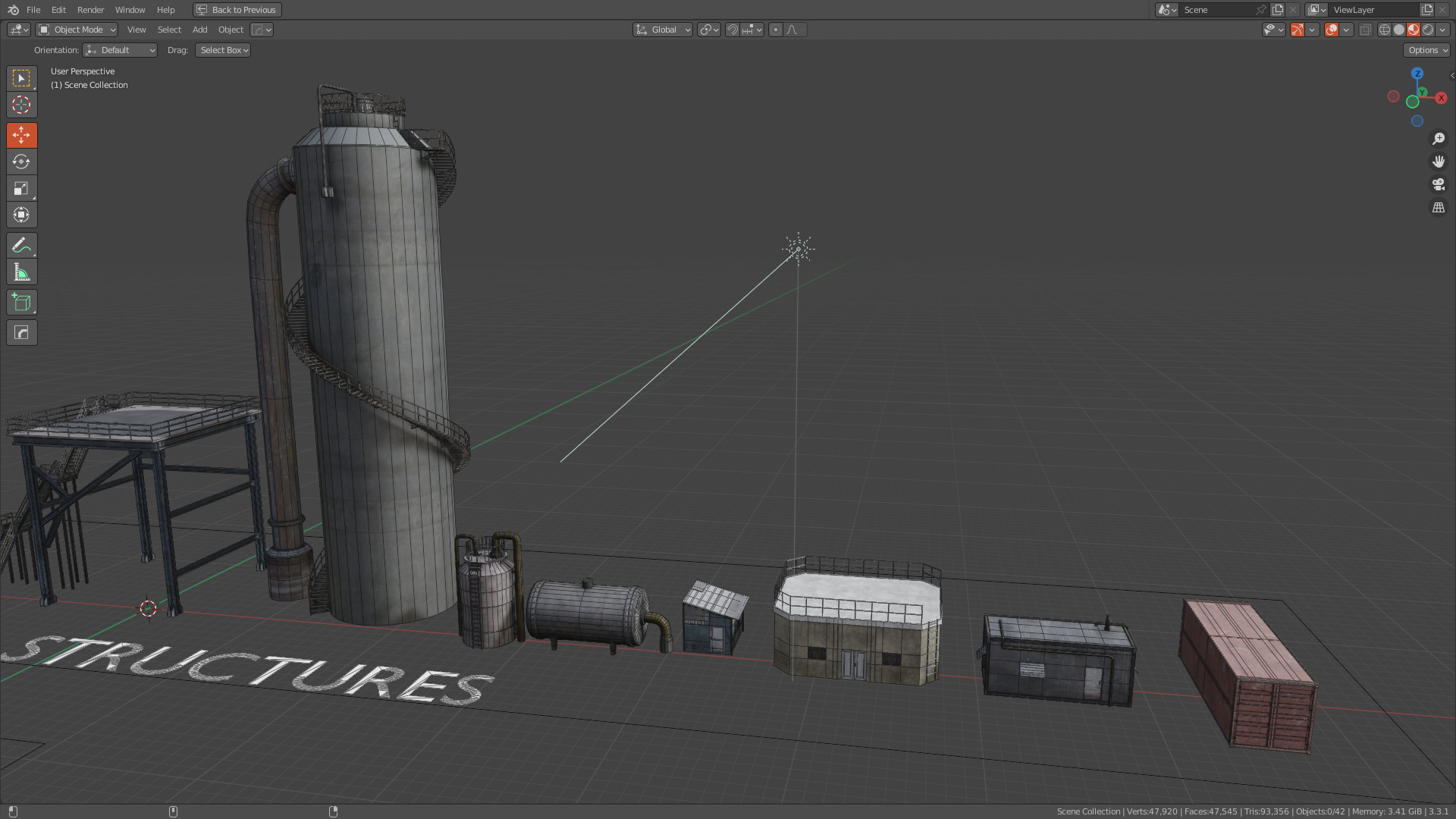Select the Move tool in the toolbar
This screenshot has height=819, width=1456.
pos(21,135)
